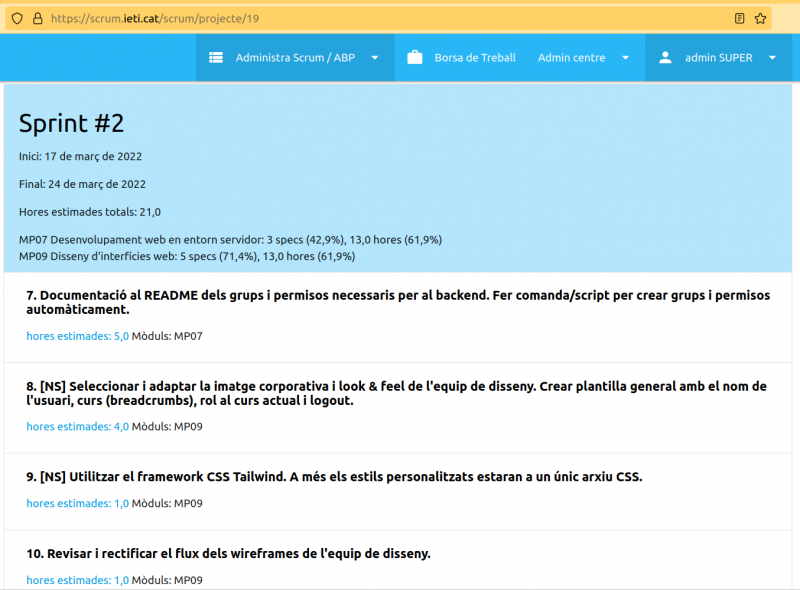This screenshot has width=800, height=590.
Task: Click Mòduls: MP09 text under spec 8
Action: (167, 427)
